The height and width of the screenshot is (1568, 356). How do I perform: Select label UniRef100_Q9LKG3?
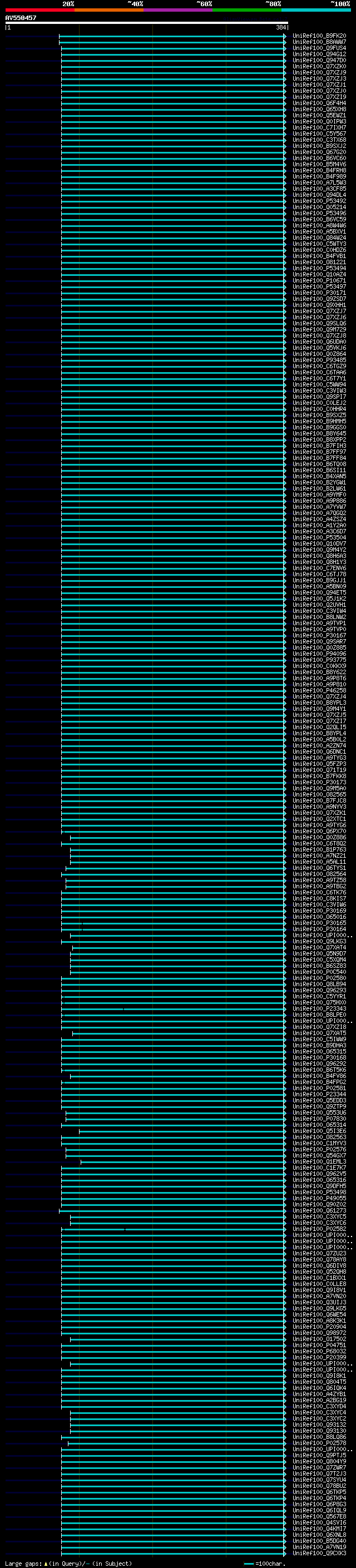[x=319, y=942]
